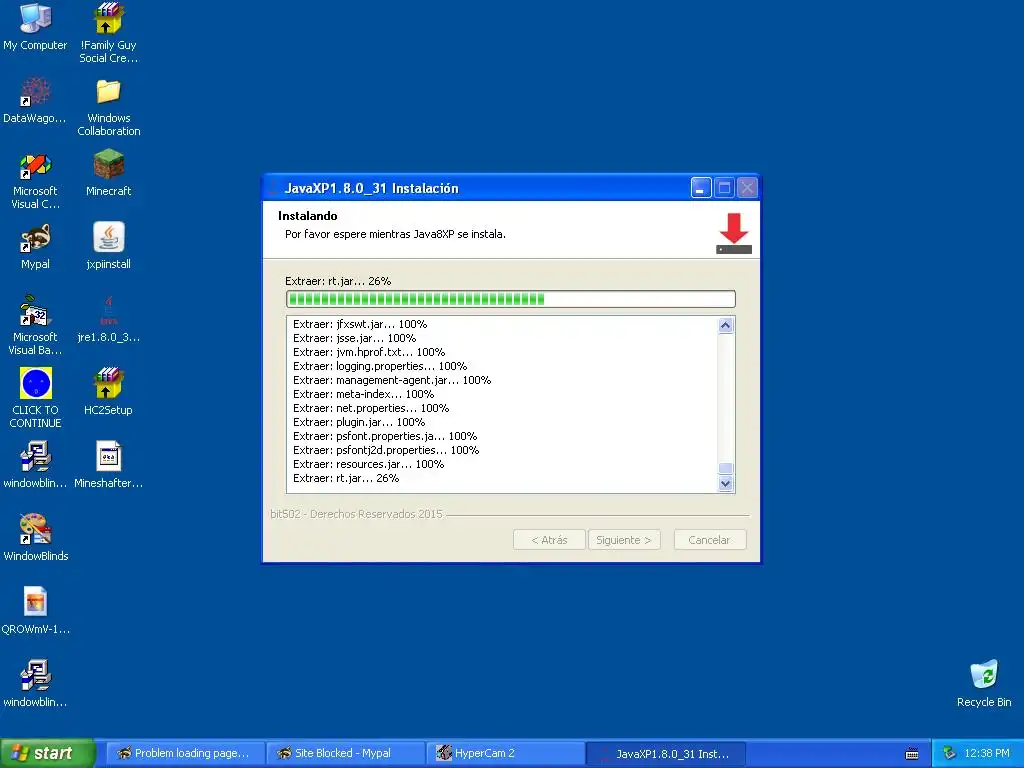The height and width of the screenshot is (768, 1024).
Task: Select the WindowBlinds shortcut icon
Action: tap(35, 530)
